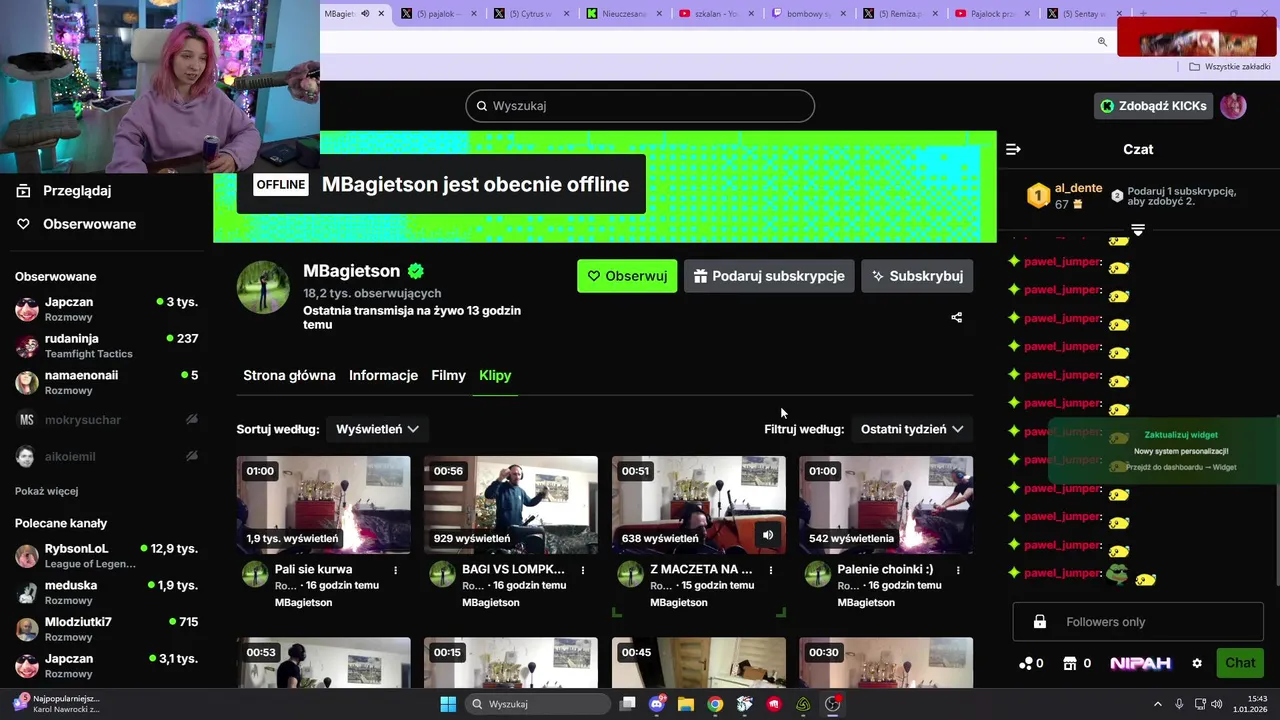Click the taskbar Task View icon
The image size is (1280, 720).
628,704
